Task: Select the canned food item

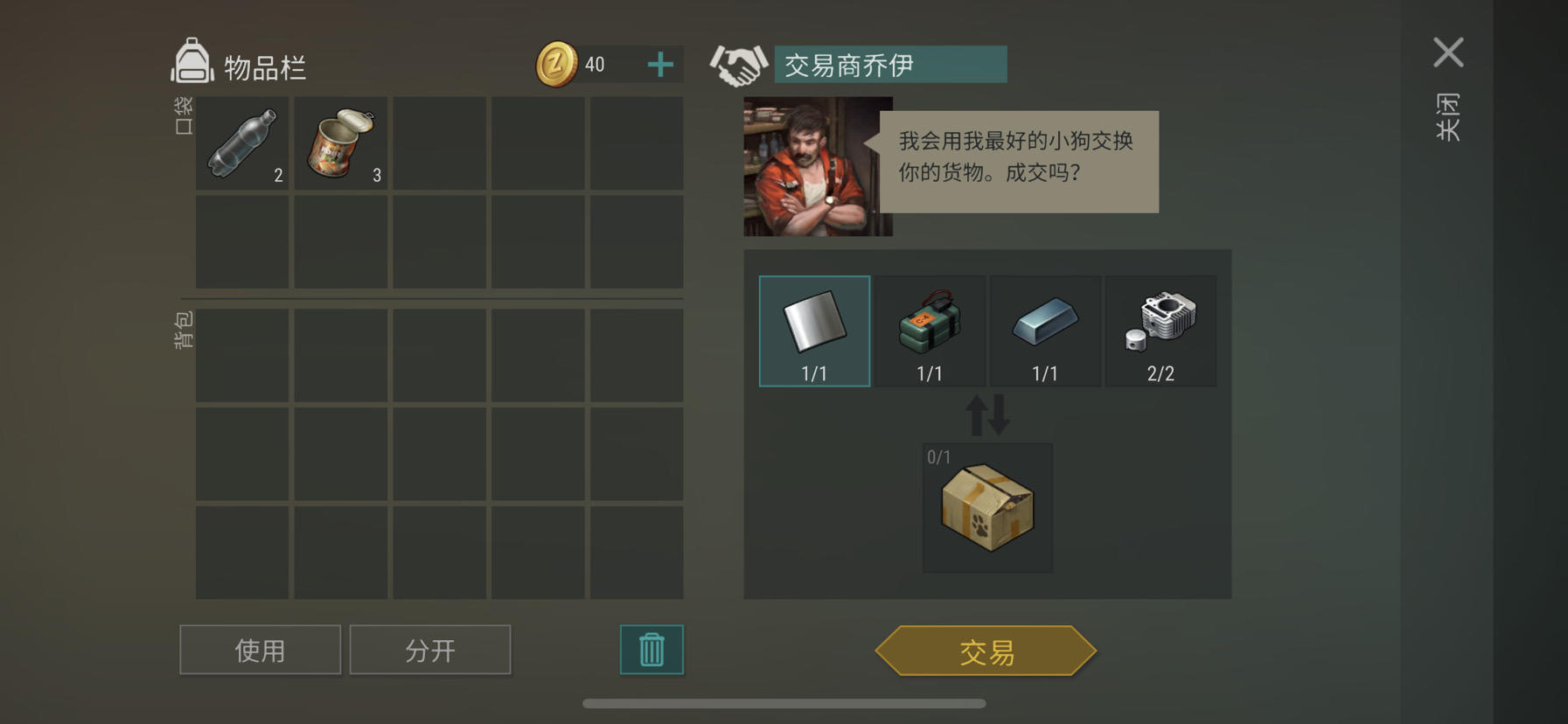Action: [341, 143]
